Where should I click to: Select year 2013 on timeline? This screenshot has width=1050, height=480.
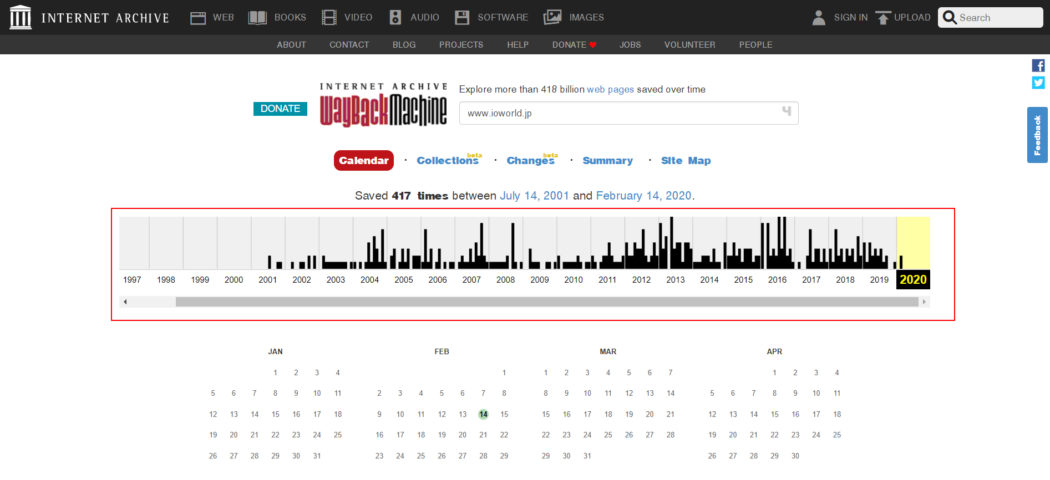pyautogui.click(x=675, y=280)
